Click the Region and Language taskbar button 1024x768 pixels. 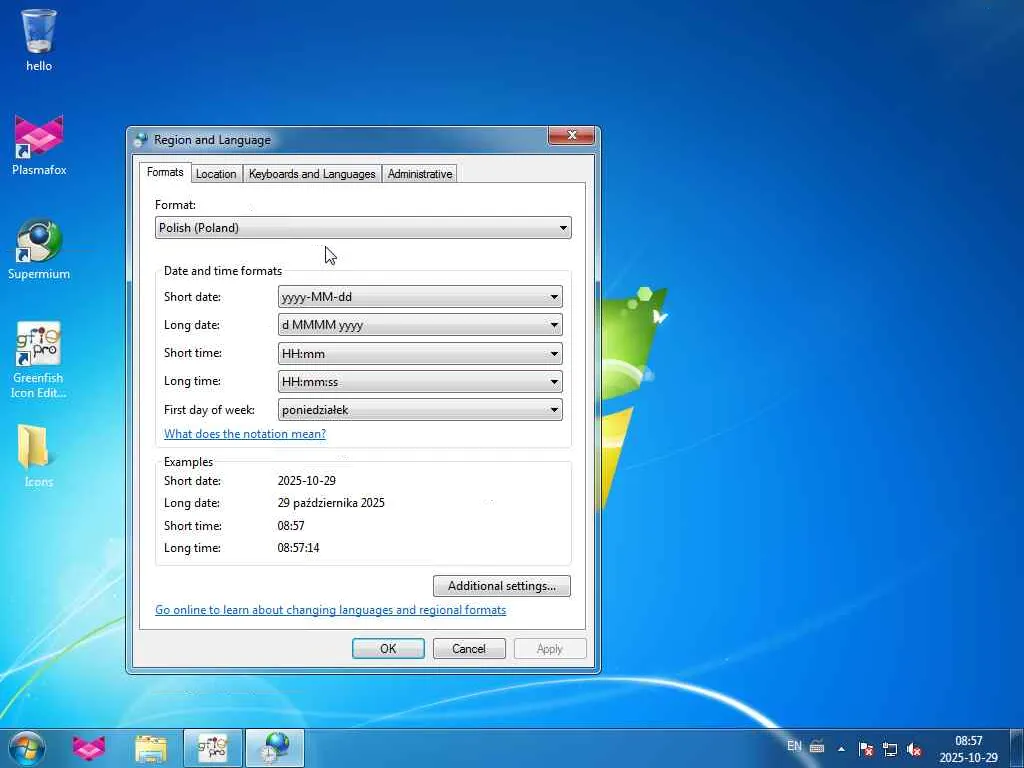click(x=275, y=748)
